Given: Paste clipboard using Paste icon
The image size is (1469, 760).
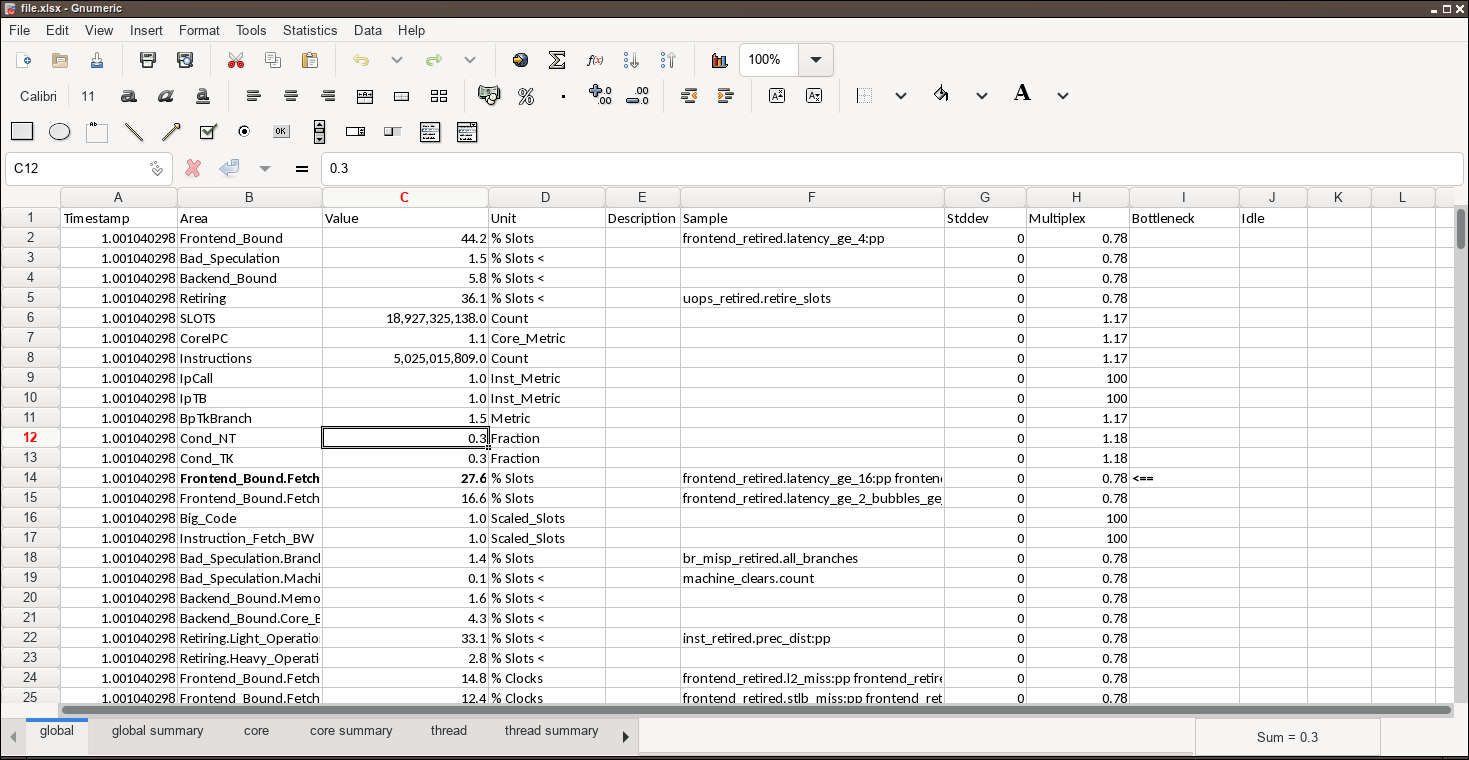Looking at the screenshot, I should (310, 60).
